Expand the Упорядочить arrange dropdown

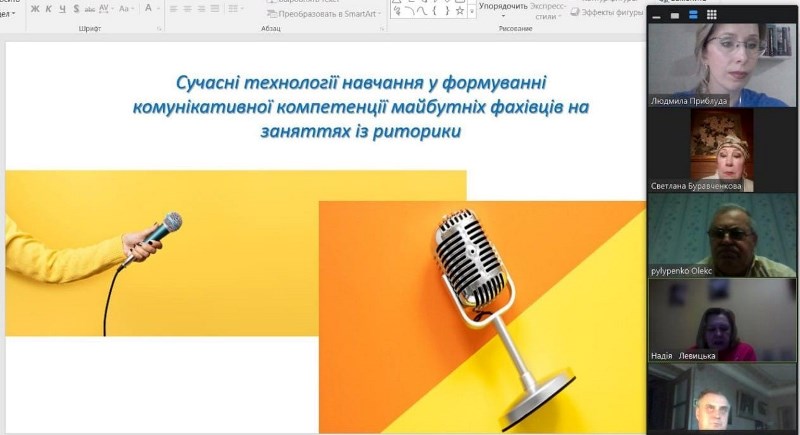[x=503, y=6]
